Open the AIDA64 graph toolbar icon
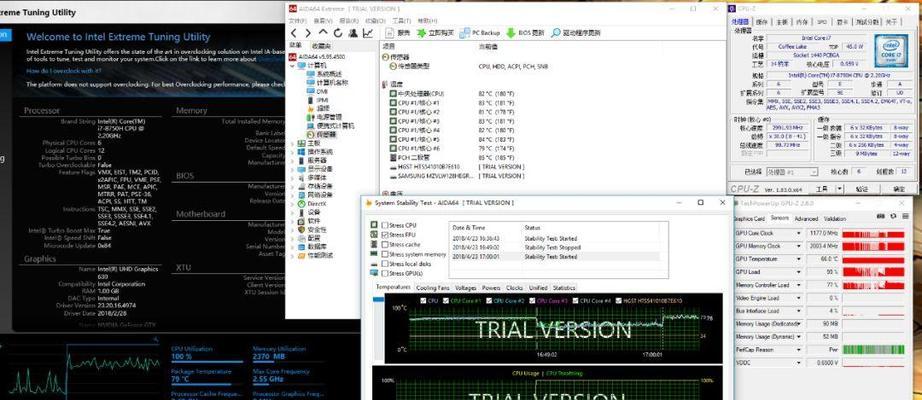922x400 pixels. (368, 33)
